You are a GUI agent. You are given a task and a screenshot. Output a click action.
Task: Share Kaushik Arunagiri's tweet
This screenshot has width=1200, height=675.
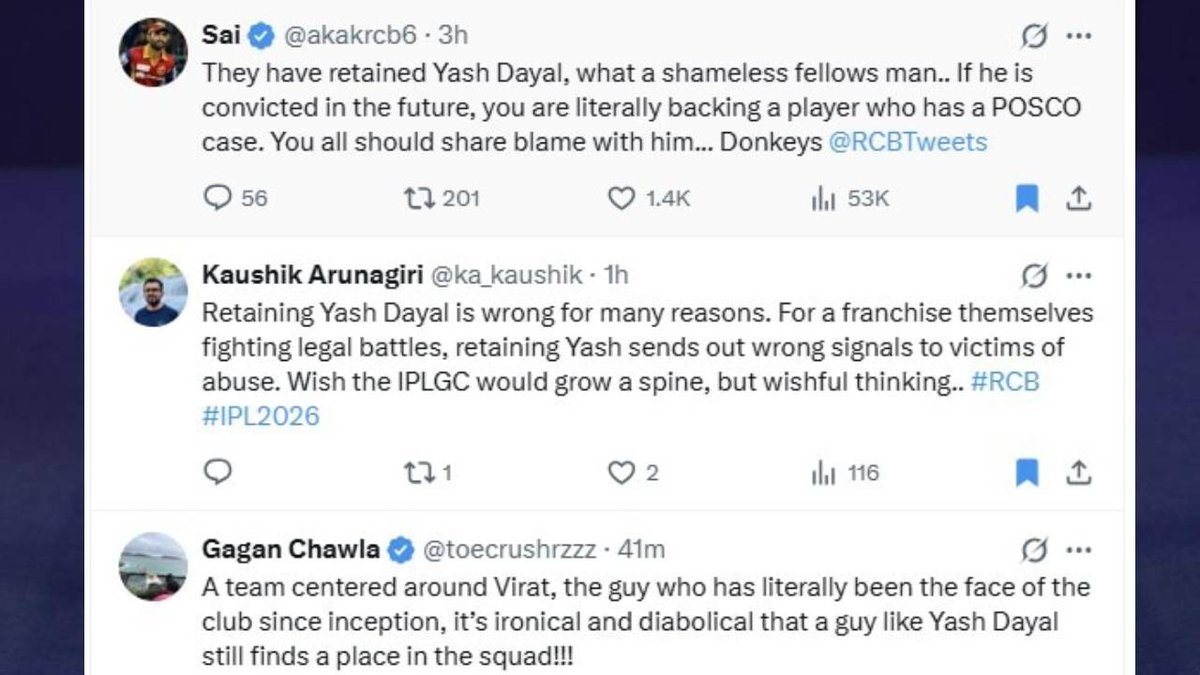pyautogui.click(x=1078, y=472)
